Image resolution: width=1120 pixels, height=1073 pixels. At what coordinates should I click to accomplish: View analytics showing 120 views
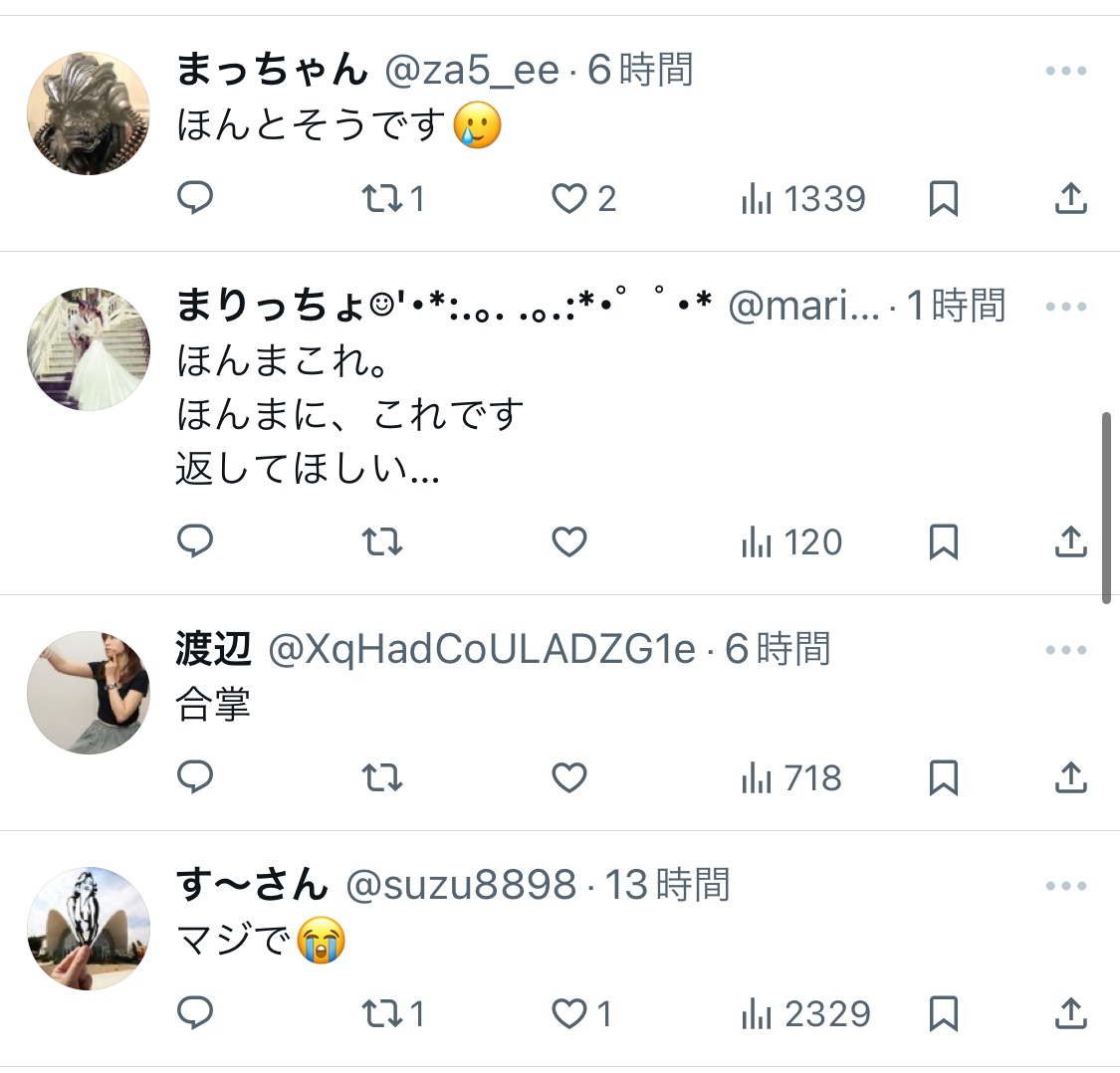pos(792,542)
